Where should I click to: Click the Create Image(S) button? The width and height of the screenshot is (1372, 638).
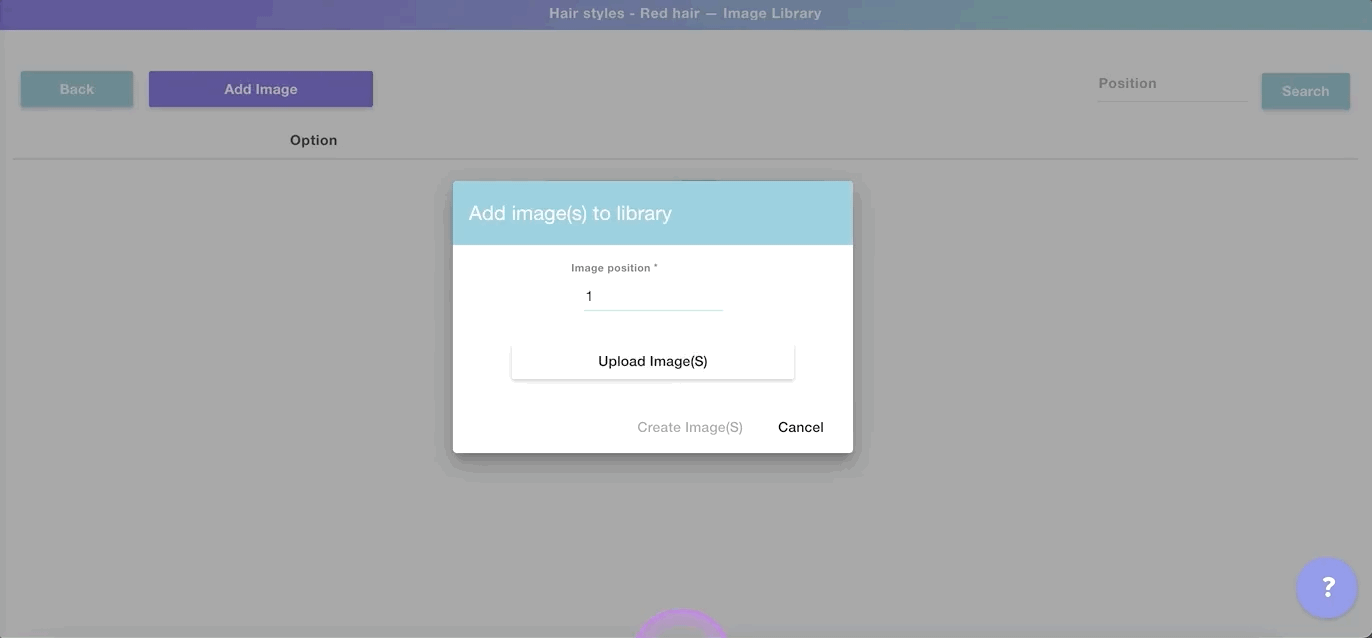689,427
